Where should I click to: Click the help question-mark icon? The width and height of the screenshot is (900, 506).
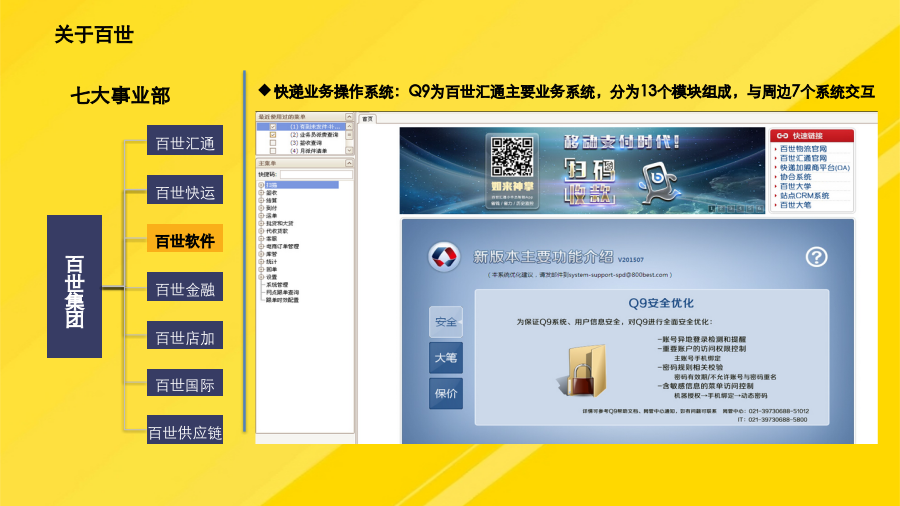816,257
